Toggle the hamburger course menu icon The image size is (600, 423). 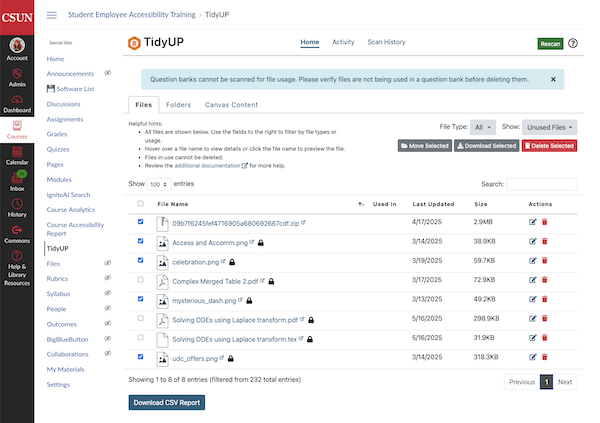pos(52,15)
